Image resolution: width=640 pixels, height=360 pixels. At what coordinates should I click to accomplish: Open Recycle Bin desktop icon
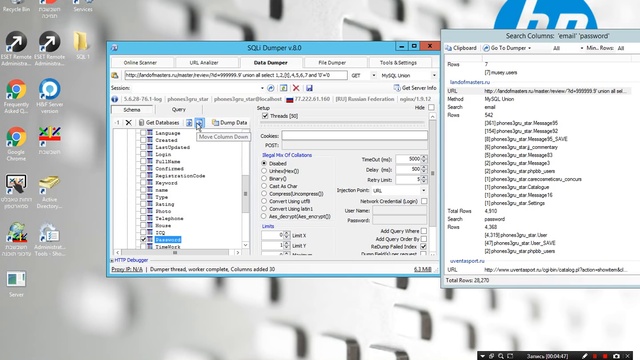[16, 6]
